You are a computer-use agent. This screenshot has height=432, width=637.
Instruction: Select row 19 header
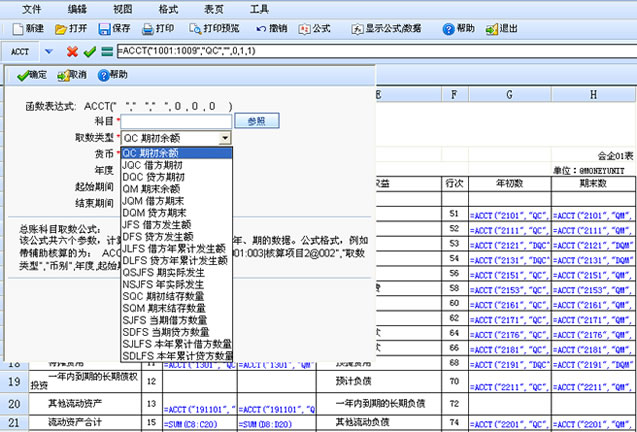click(14, 381)
